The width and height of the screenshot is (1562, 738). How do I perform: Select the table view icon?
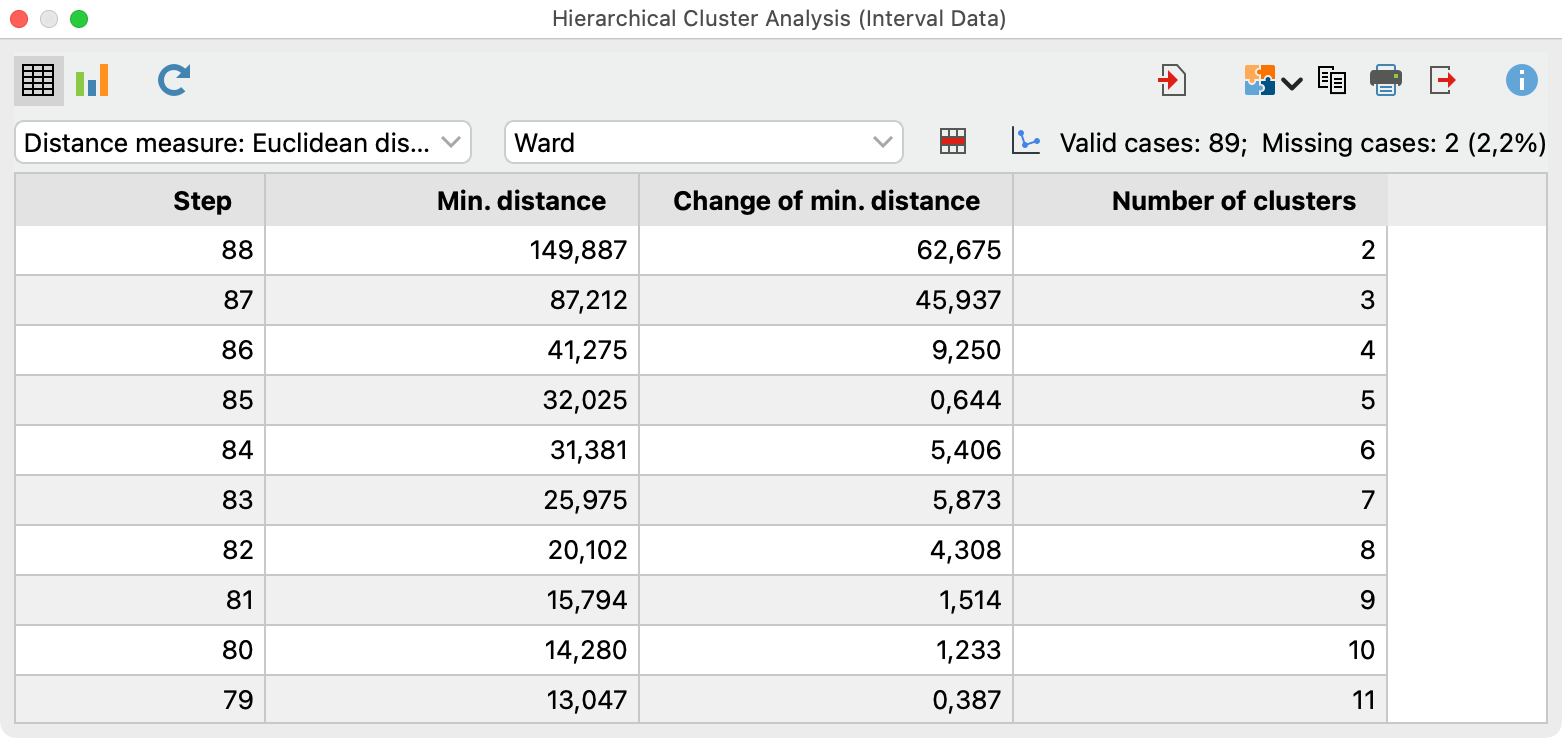click(38, 80)
